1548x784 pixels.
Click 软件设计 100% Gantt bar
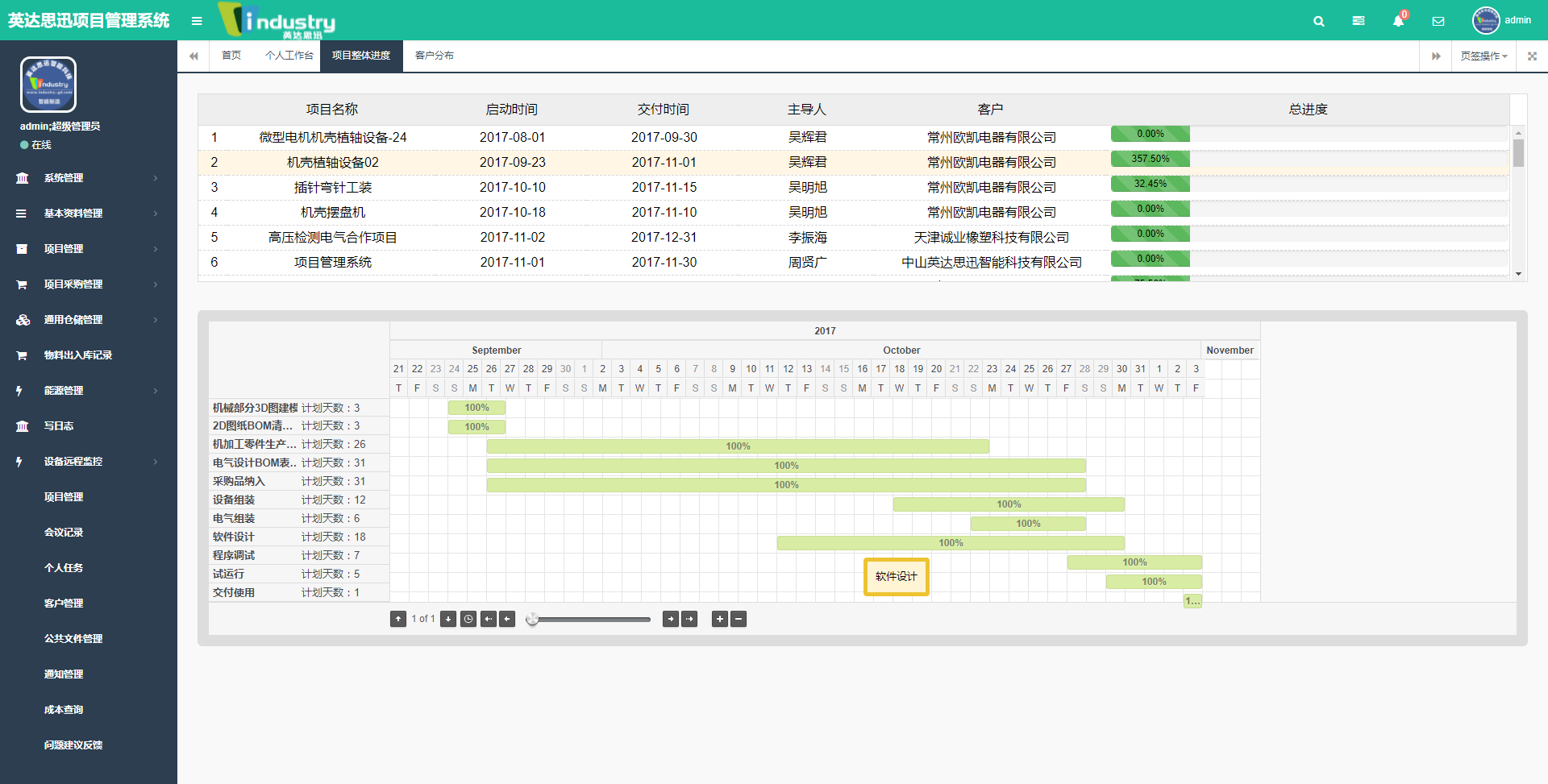[x=951, y=543]
